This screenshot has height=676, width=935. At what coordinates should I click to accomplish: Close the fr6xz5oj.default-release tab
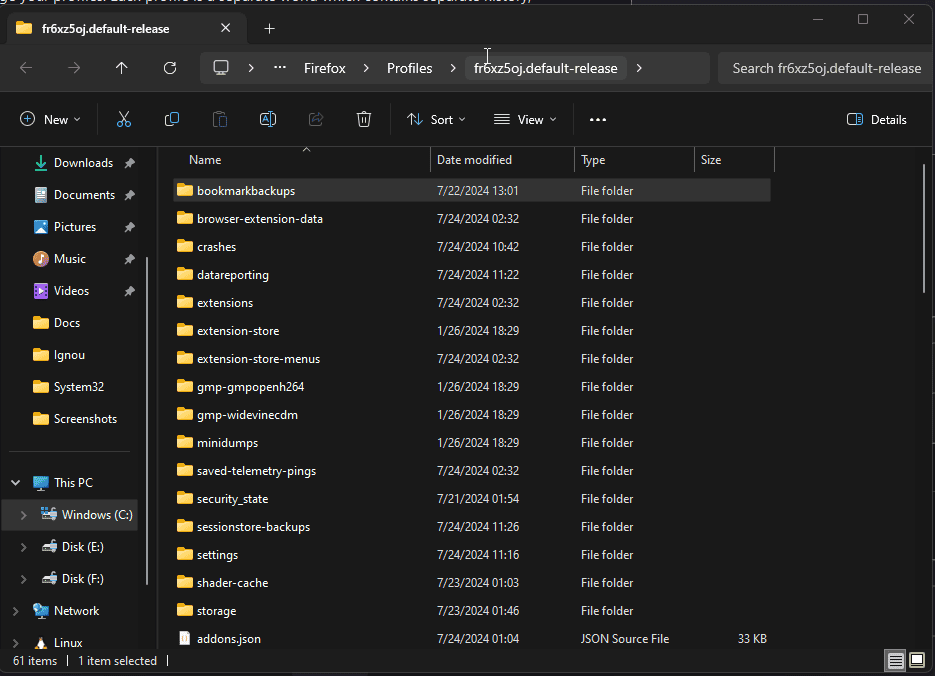[225, 28]
